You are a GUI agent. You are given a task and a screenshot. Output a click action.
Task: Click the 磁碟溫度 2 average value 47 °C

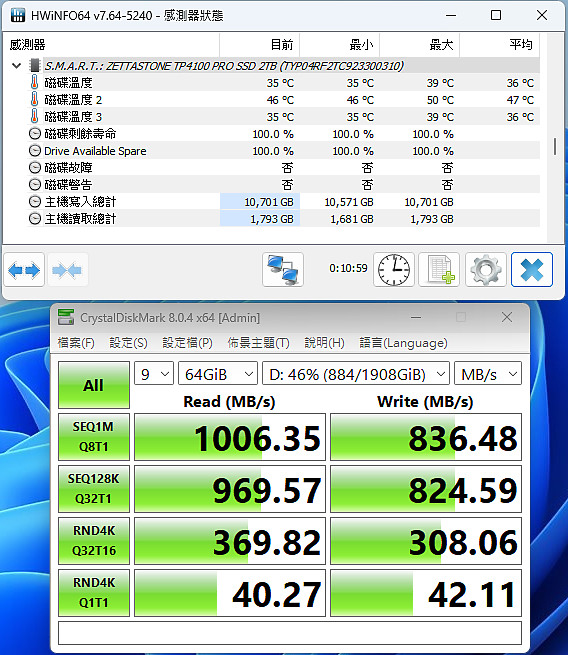[x=520, y=100]
